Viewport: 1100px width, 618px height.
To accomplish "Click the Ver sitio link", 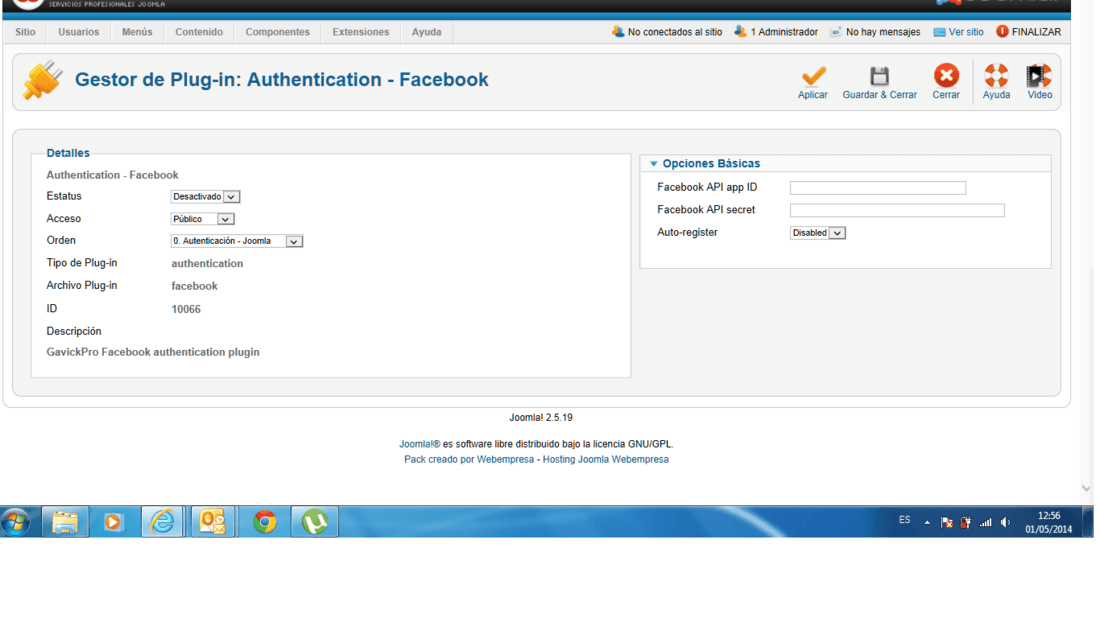I will tap(966, 32).
